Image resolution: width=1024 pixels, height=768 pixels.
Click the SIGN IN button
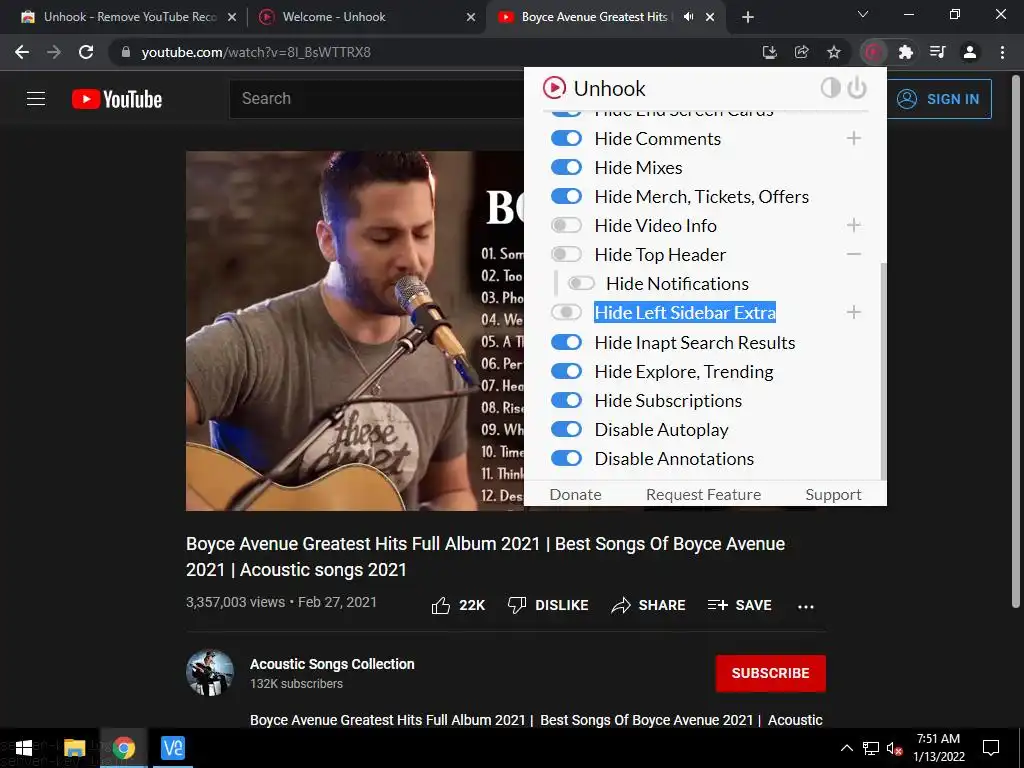(938, 99)
